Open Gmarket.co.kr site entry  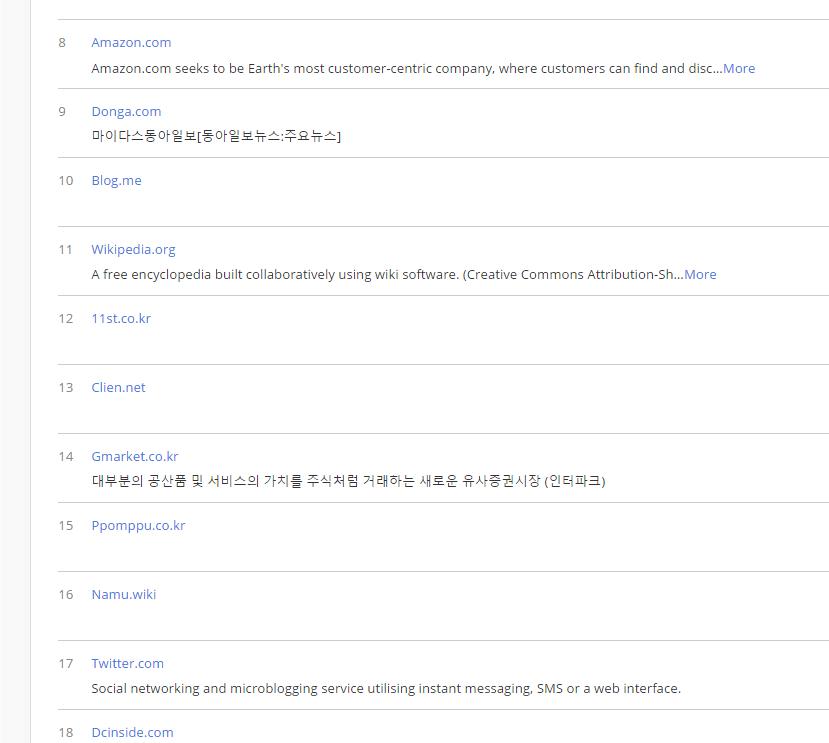pyautogui.click(x=135, y=456)
